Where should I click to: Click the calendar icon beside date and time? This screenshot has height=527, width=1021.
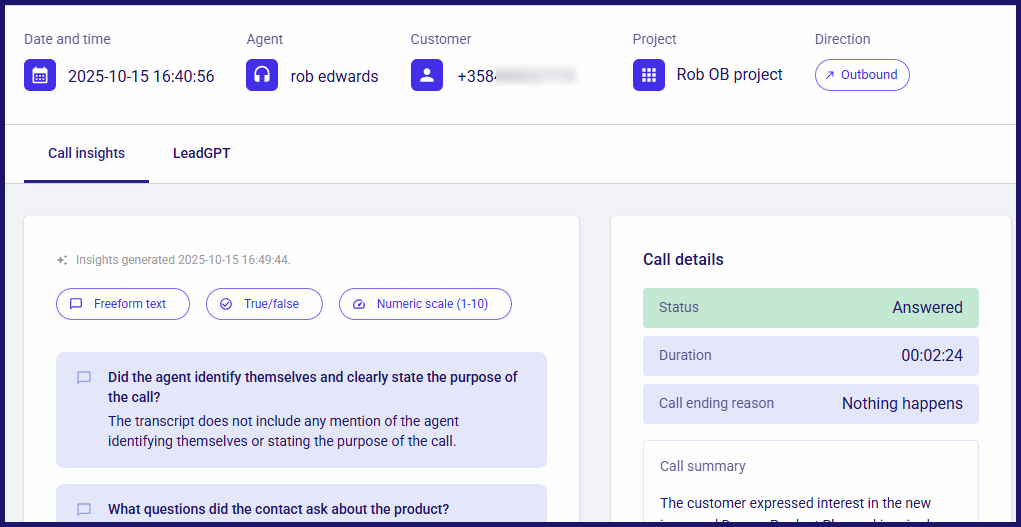(40, 75)
